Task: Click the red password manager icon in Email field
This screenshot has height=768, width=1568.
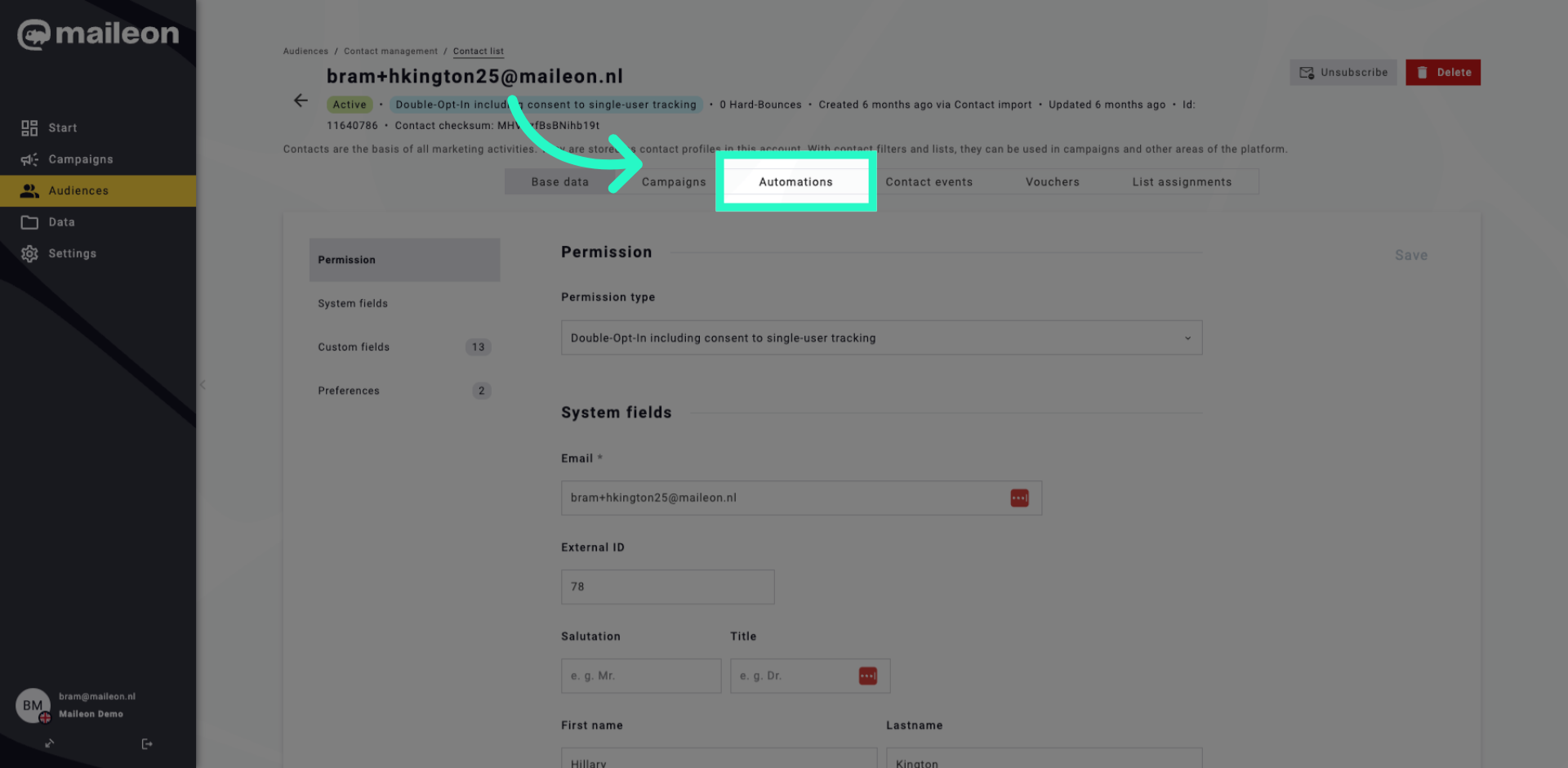Action: coord(1018,498)
